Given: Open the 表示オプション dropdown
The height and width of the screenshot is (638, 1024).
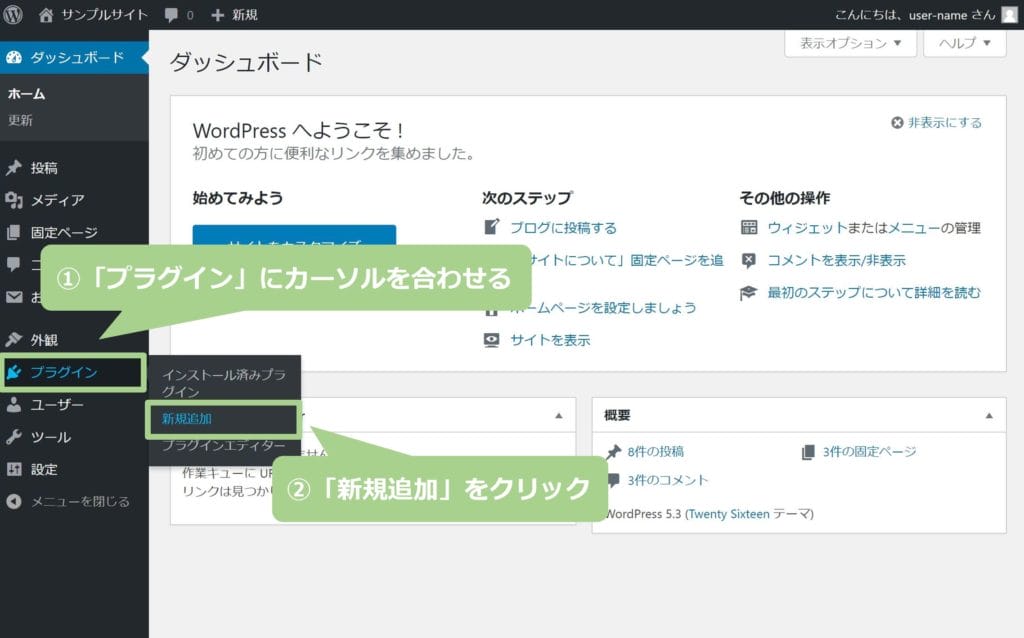Looking at the screenshot, I should (850, 43).
